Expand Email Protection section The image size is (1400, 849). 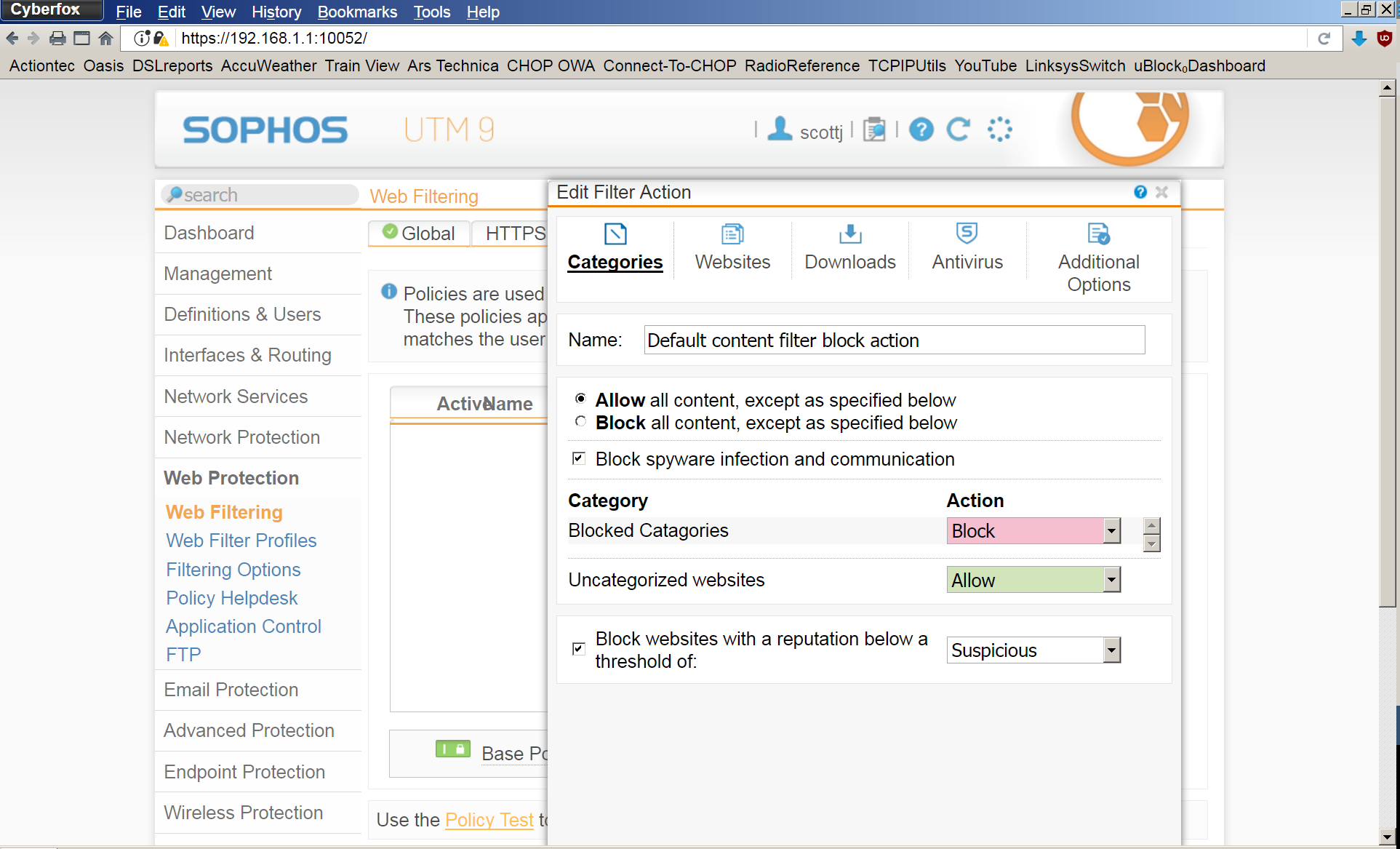231,690
